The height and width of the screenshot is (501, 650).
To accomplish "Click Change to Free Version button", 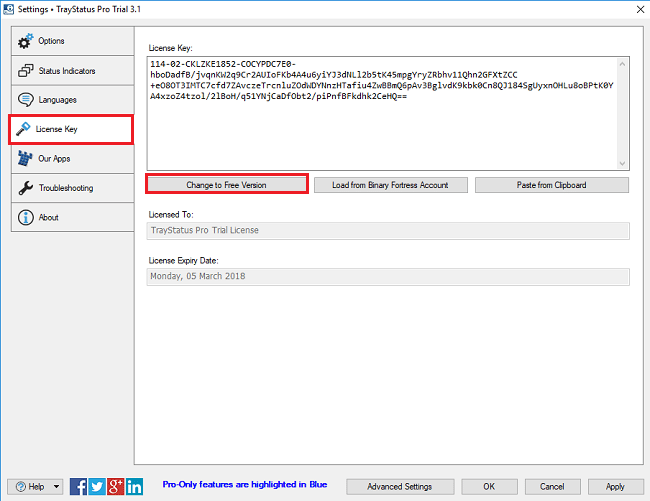I will [226, 185].
